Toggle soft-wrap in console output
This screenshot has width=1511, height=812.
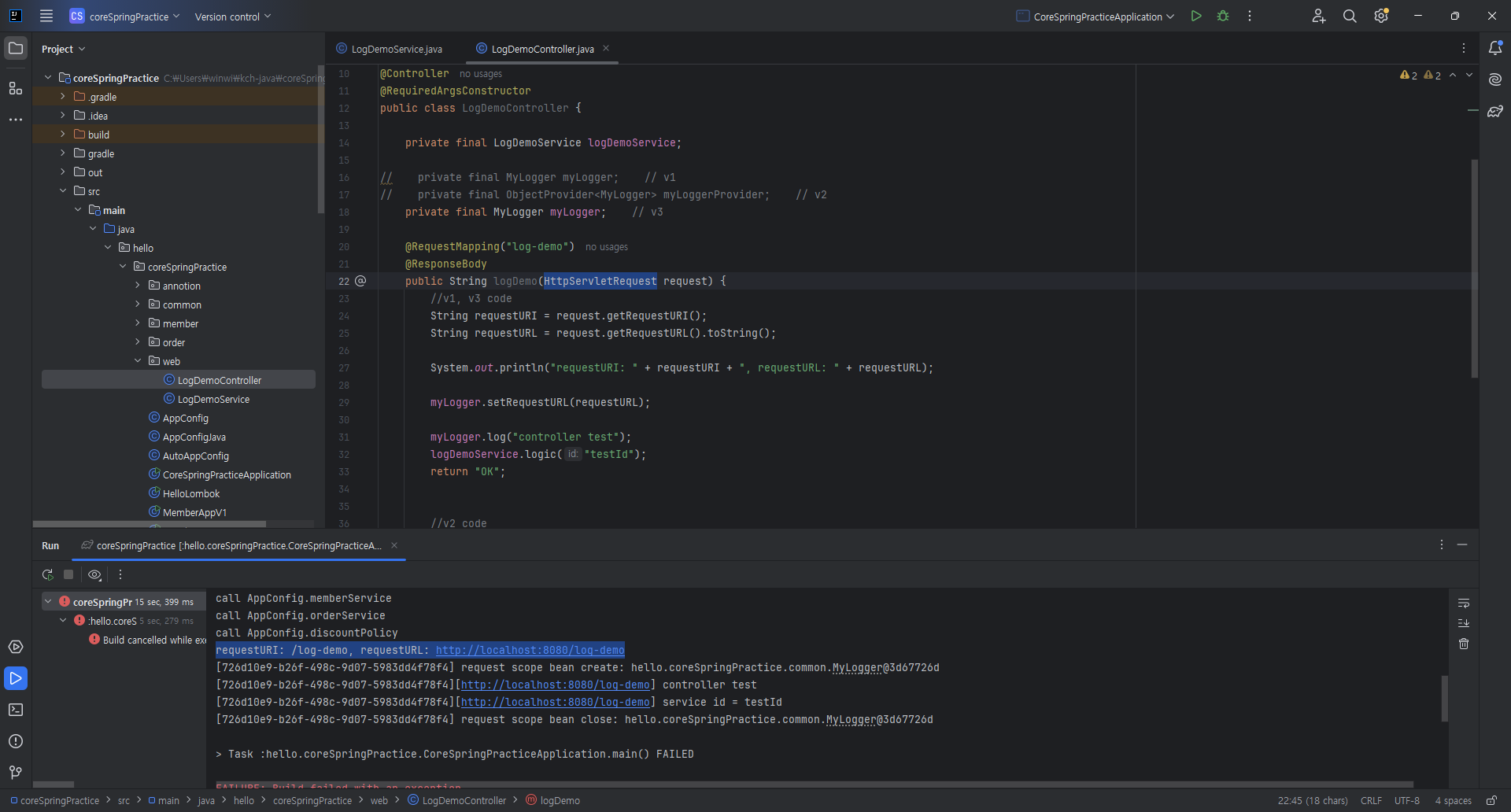1464,603
